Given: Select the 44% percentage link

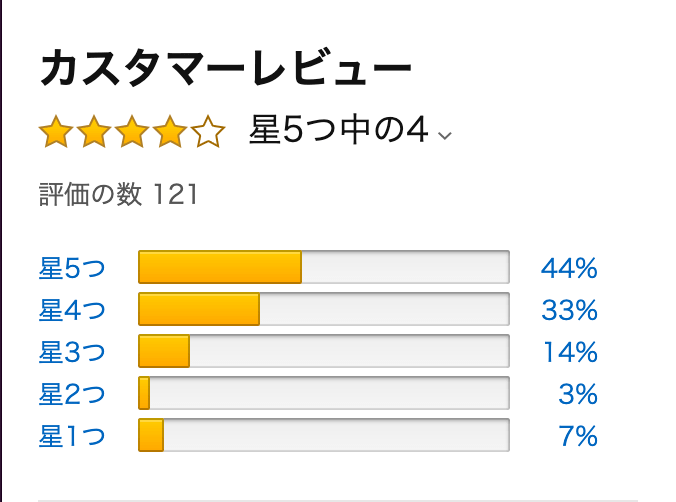Looking at the screenshot, I should (x=569, y=268).
